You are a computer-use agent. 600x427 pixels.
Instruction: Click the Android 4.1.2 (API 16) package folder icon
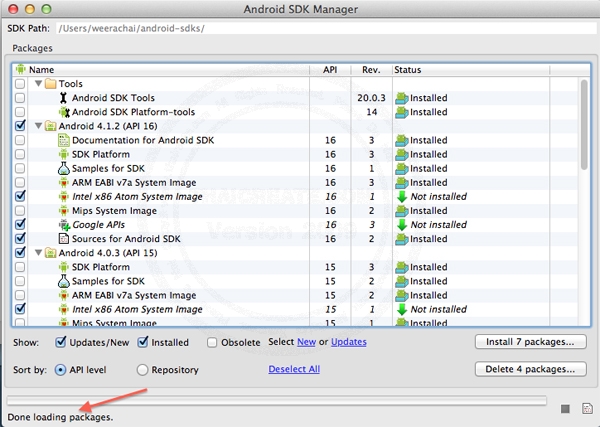[x=51, y=126]
